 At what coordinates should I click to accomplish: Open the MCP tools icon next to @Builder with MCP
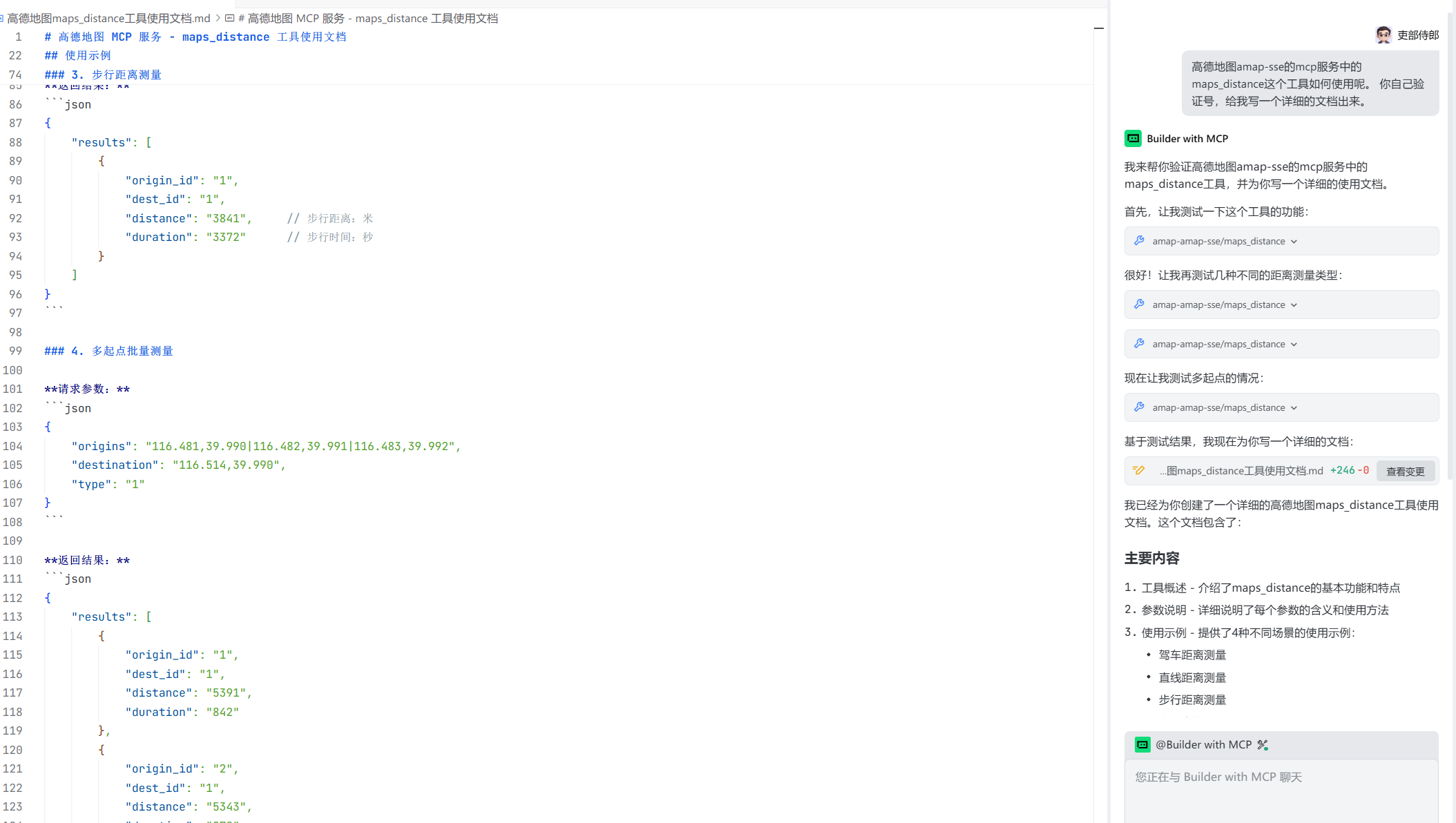[x=1263, y=745]
